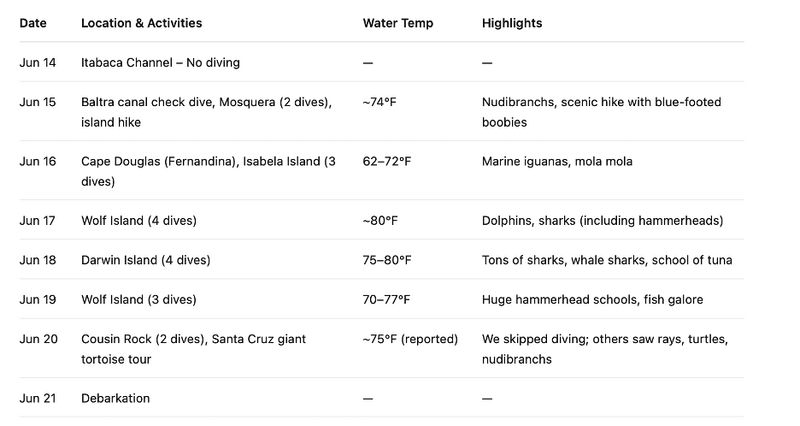Click the ~74°F water temp cell
This screenshot has height=426, width=800.
(380, 102)
